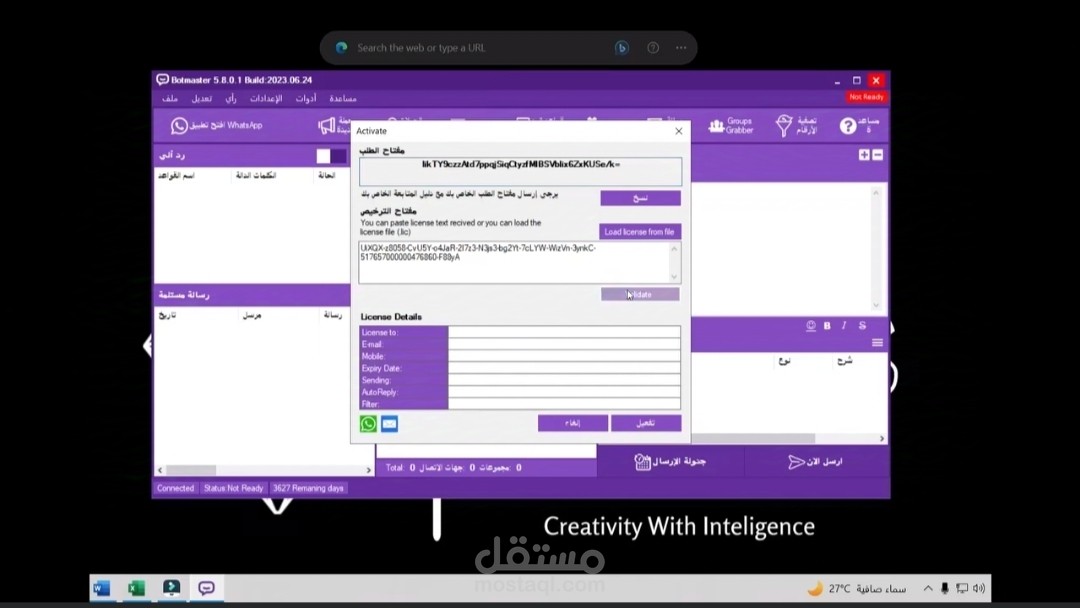Screen dimensions: 1080x608
Task: Toggle bold formatting B icon
Action: [827, 326]
